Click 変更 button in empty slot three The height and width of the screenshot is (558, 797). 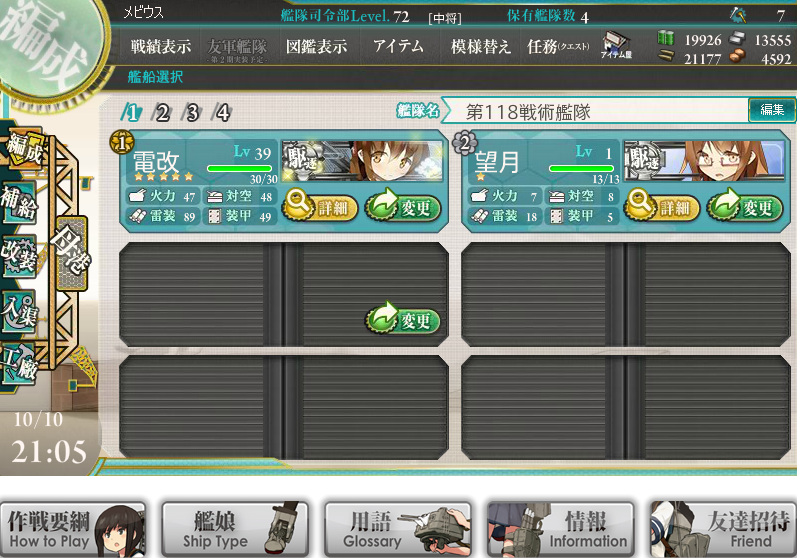click(x=403, y=319)
